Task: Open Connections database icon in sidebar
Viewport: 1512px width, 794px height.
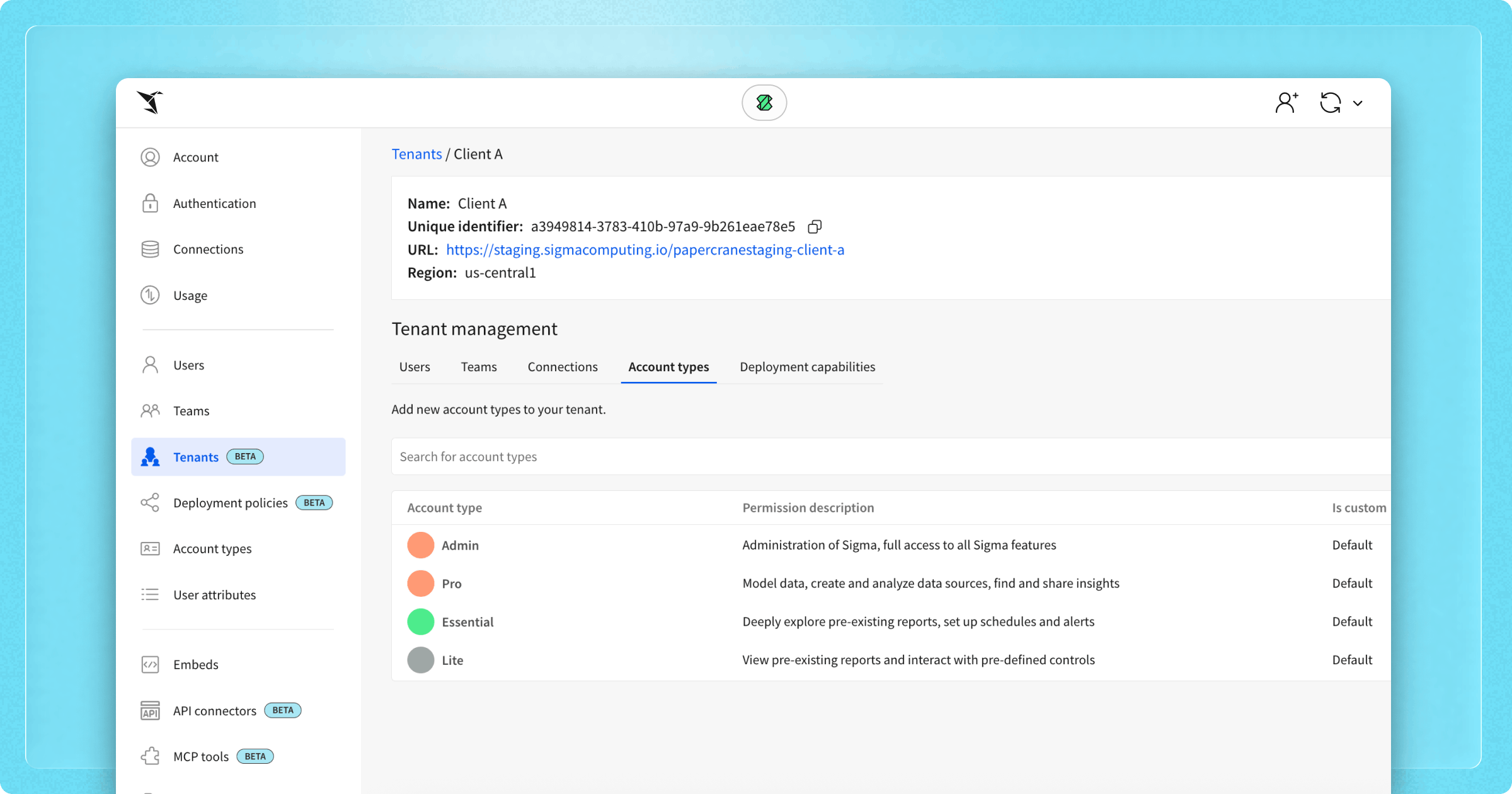Action: 150,250
